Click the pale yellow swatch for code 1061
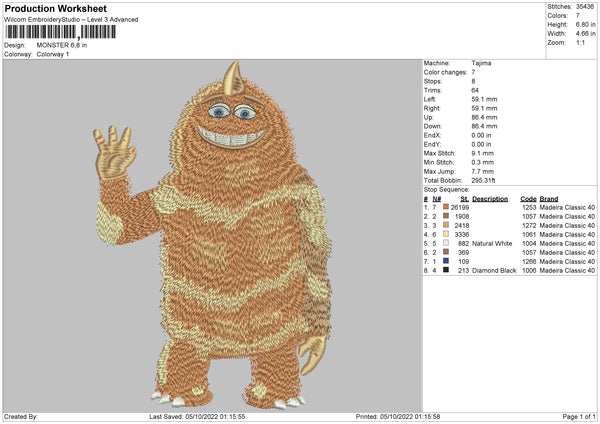 (446, 234)
